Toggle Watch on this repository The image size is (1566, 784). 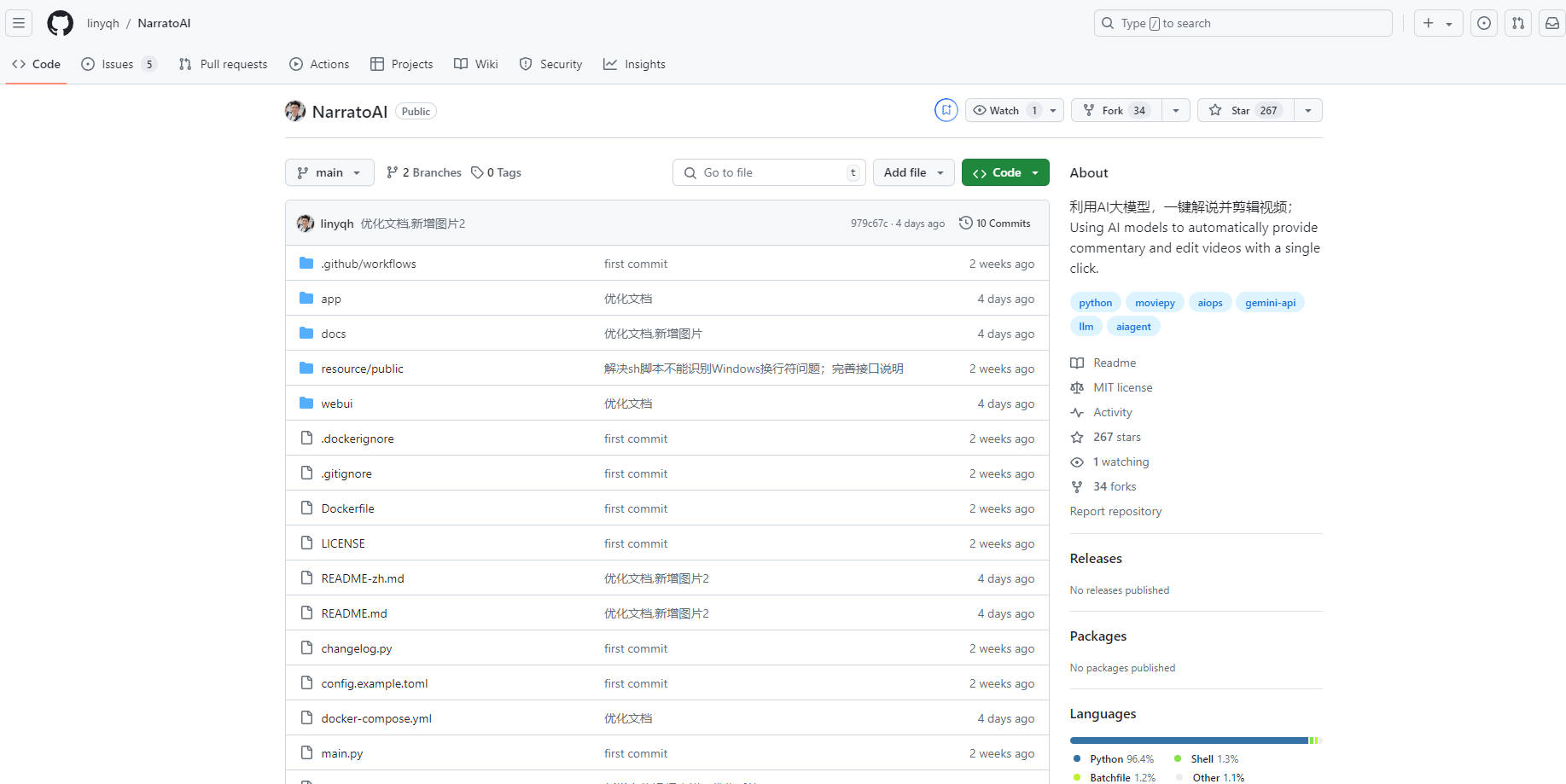pyautogui.click(x=1004, y=110)
